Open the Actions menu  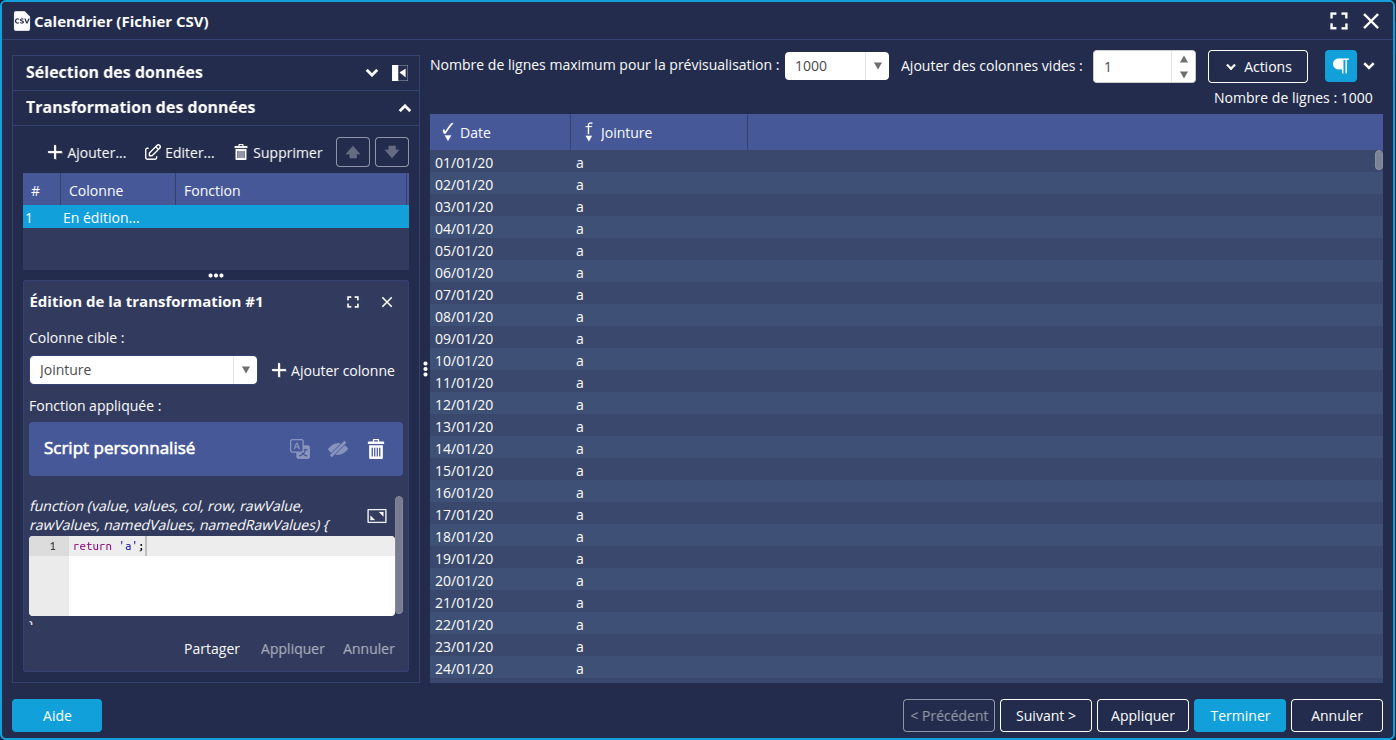1257,66
